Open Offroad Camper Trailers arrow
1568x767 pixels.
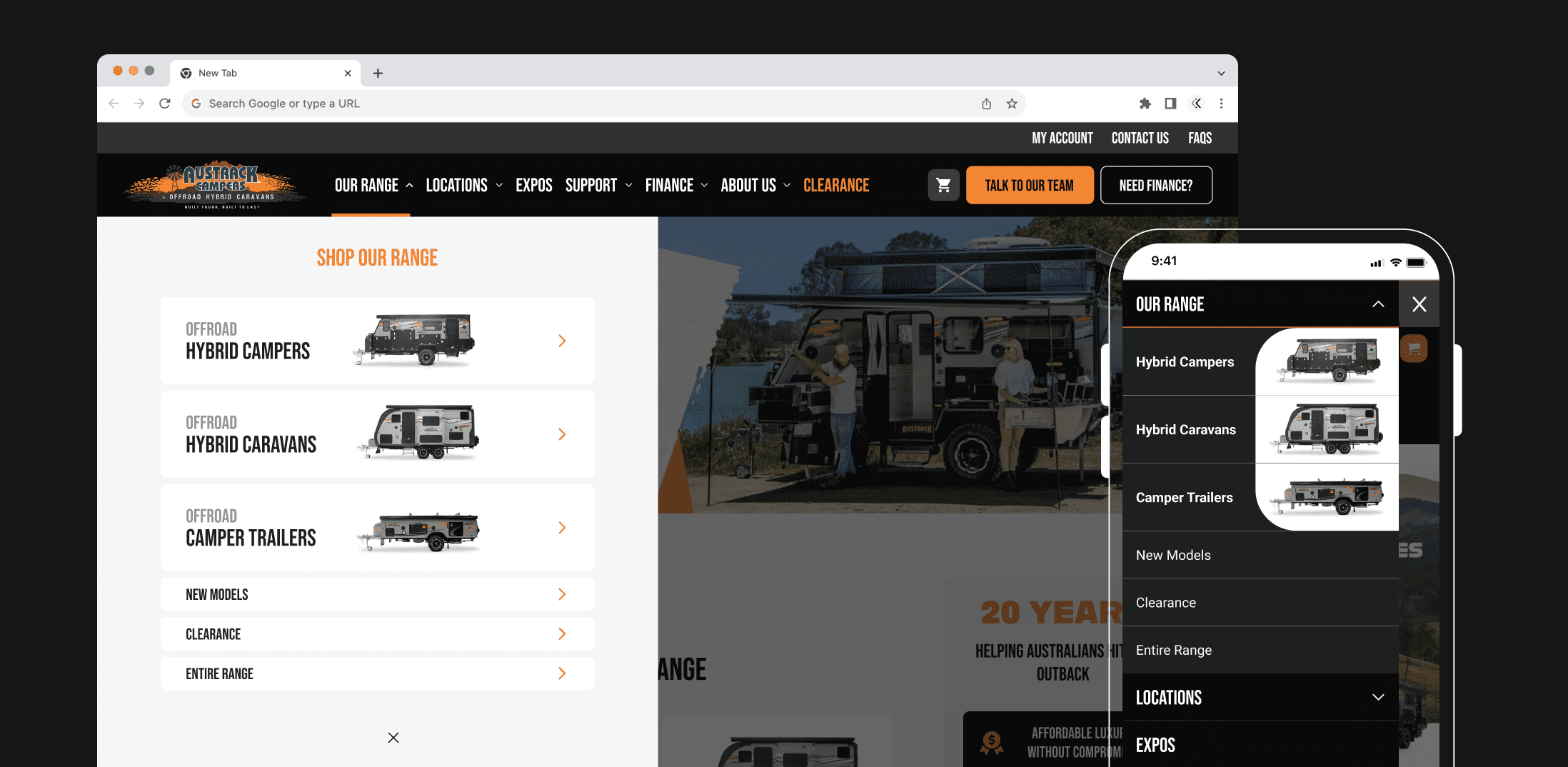pos(562,528)
